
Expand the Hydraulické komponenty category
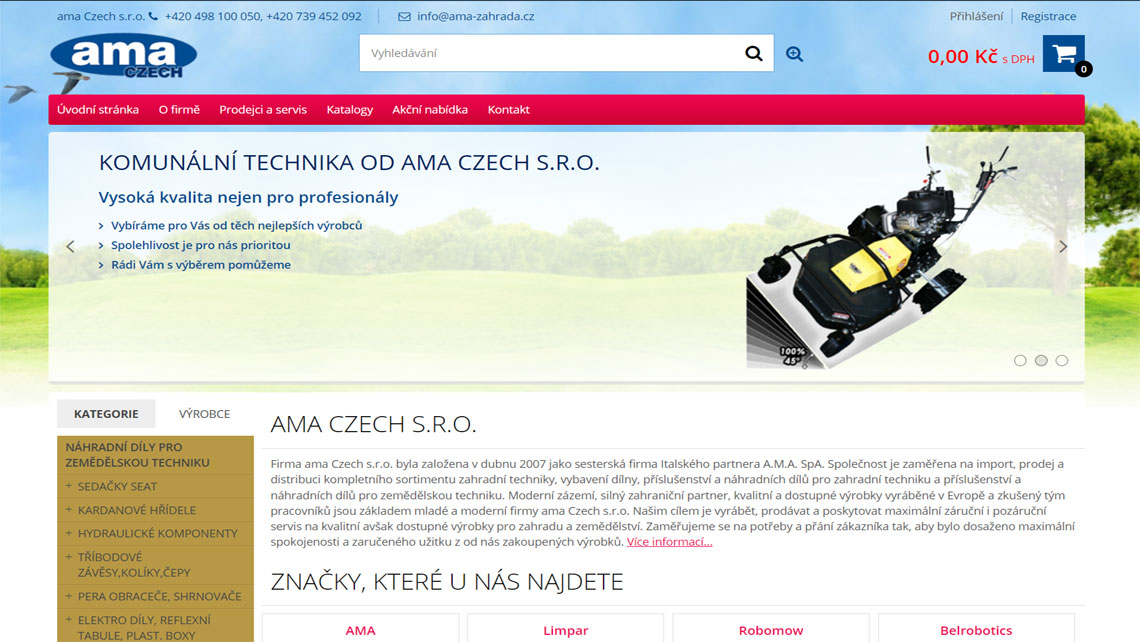tap(68, 533)
